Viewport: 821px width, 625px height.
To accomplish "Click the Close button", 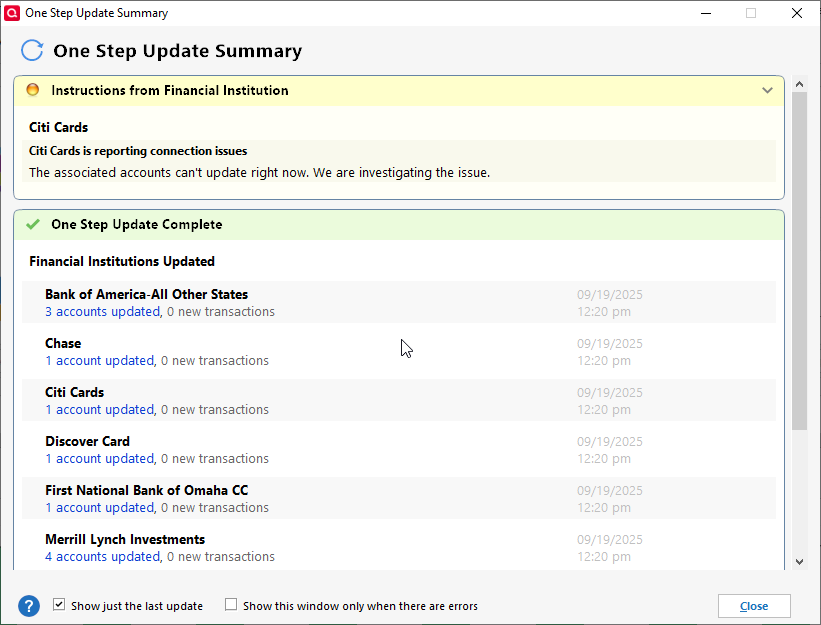I will [754, 606].
